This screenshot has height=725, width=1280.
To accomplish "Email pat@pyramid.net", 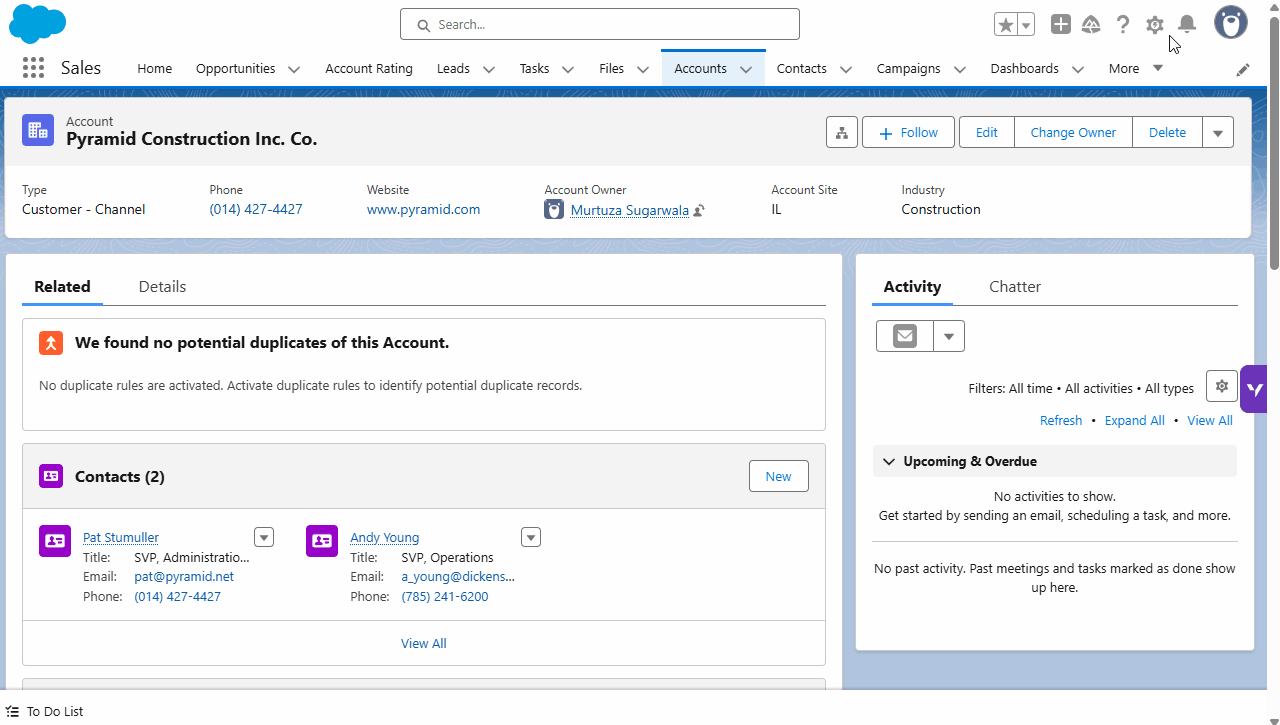I will (x=184, y=577).
